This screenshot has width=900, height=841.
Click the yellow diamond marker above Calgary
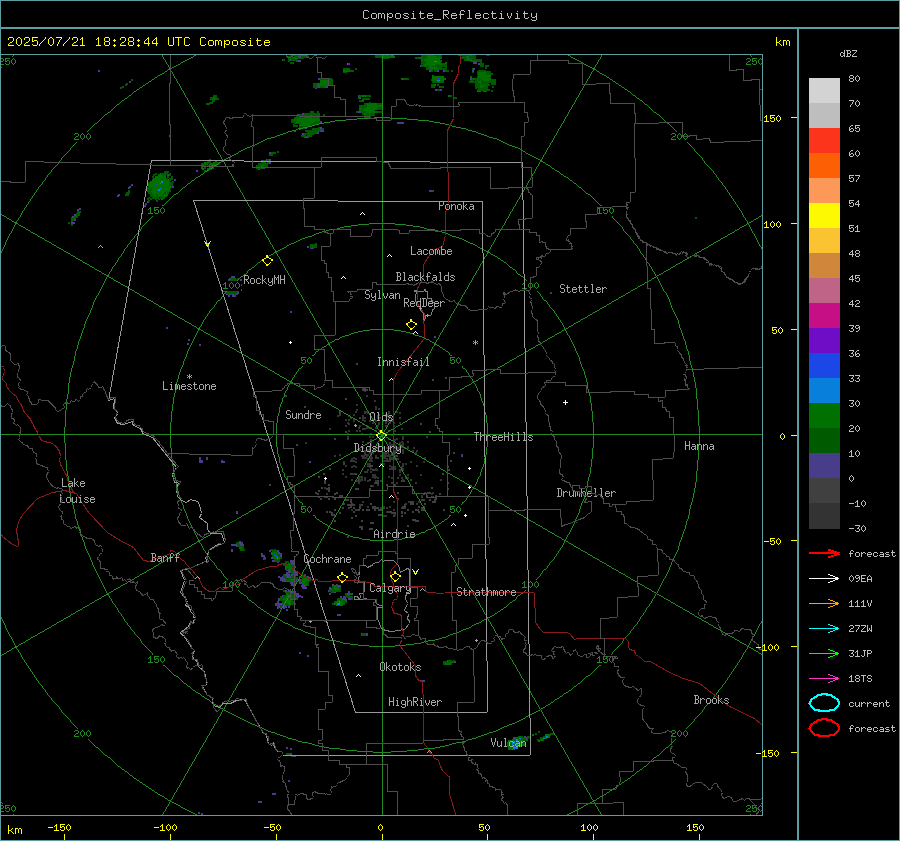[x=395, y=576]
